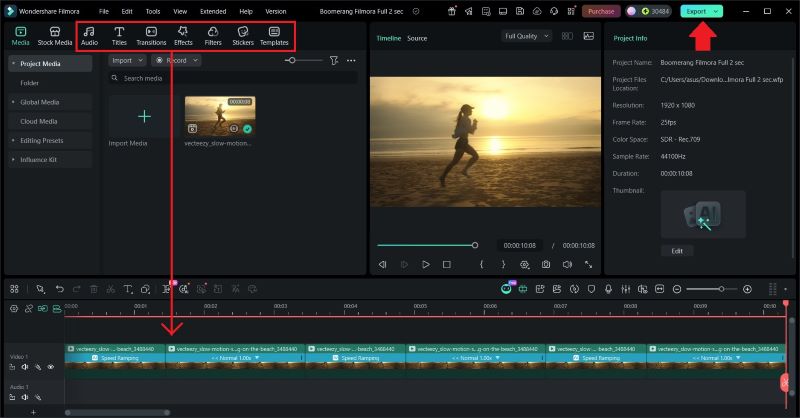This screenshot has height=418, width=800.
Task: Click the Export button
Action: point(696,11)
